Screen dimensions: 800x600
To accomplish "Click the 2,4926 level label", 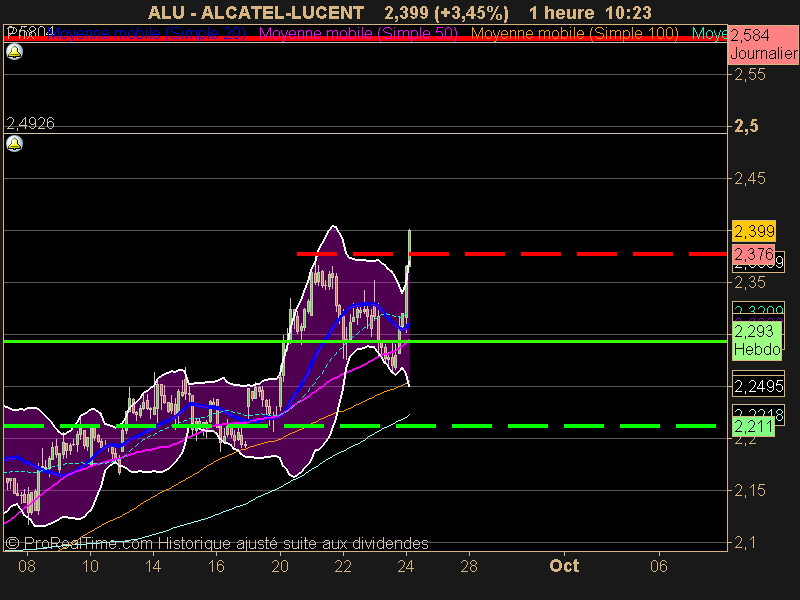I will click(x=31, y=123).
